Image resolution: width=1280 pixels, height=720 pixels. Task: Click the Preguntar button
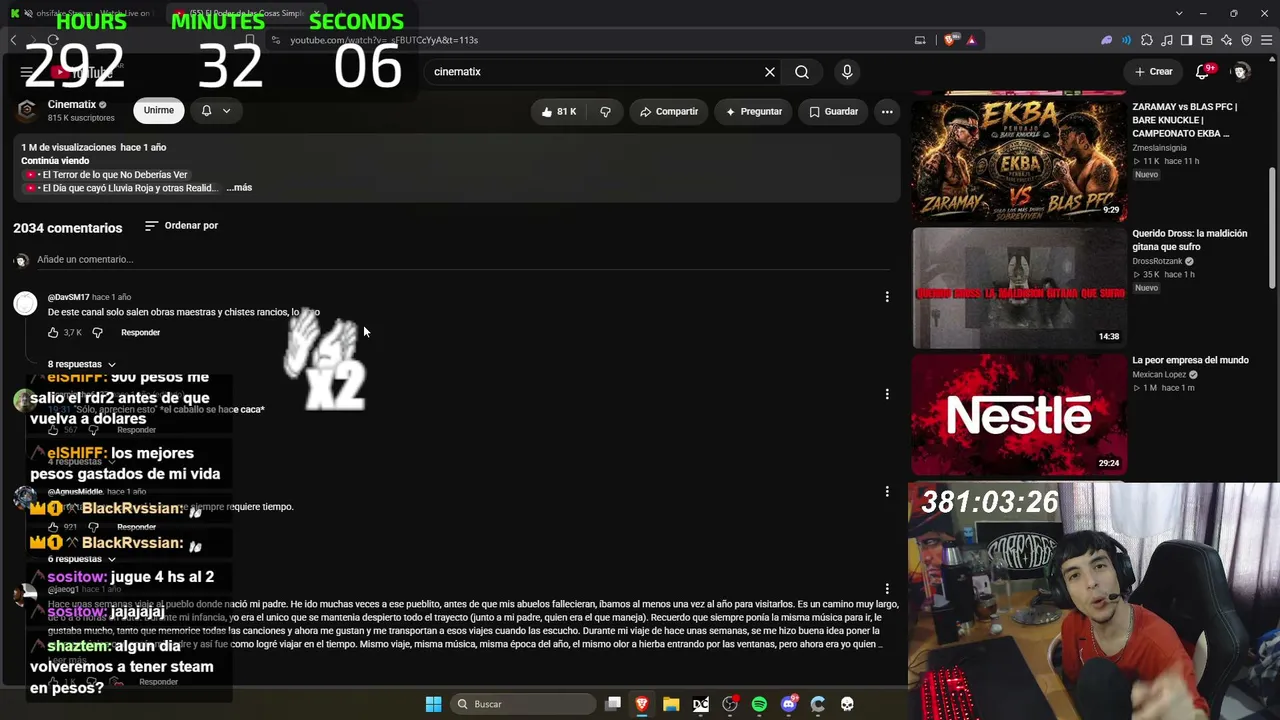(754, 112)
